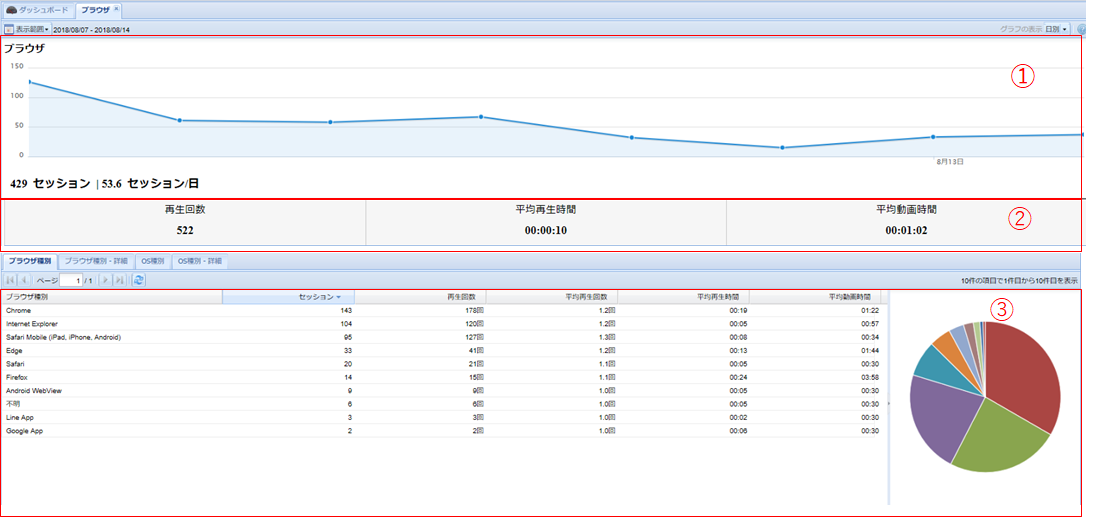The image size is (1100, 517).
Task: Click the previous page arrow
Action: [25, 280]
